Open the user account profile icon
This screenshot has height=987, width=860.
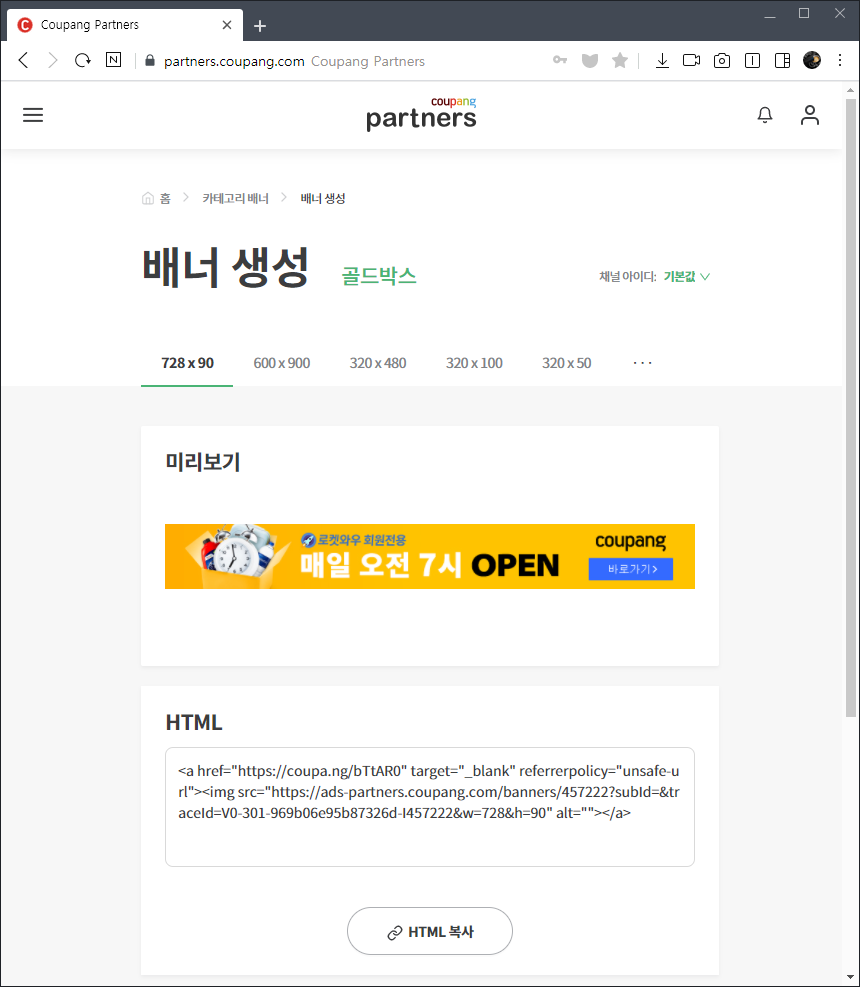coord(810,115)
